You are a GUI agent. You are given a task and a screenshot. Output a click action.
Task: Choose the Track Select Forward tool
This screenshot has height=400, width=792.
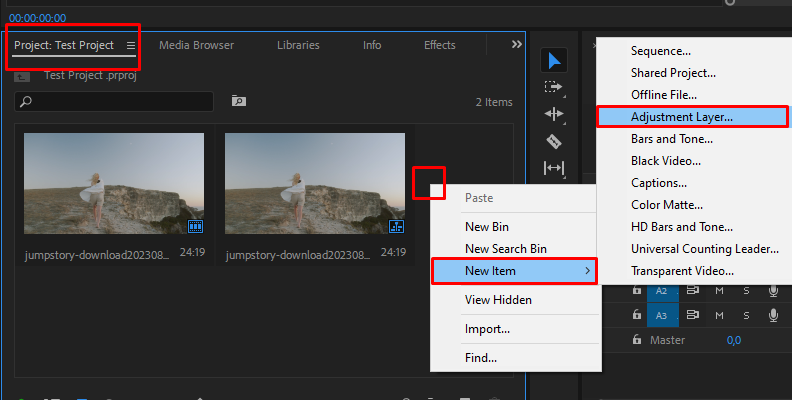(554, 87)
